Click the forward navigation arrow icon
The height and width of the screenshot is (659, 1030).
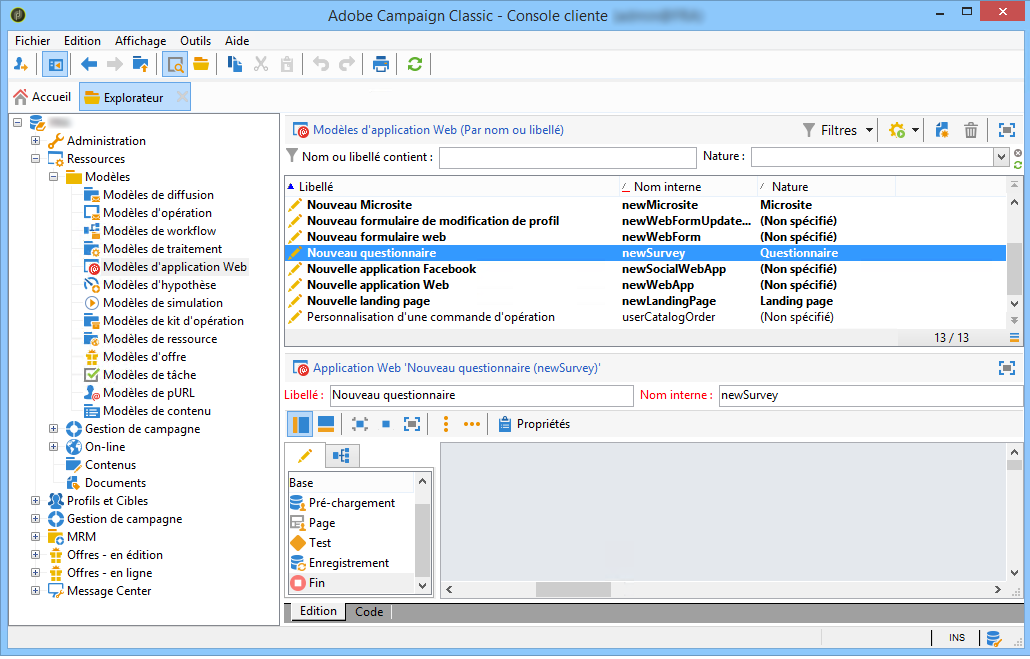click(x=114, y=64)
